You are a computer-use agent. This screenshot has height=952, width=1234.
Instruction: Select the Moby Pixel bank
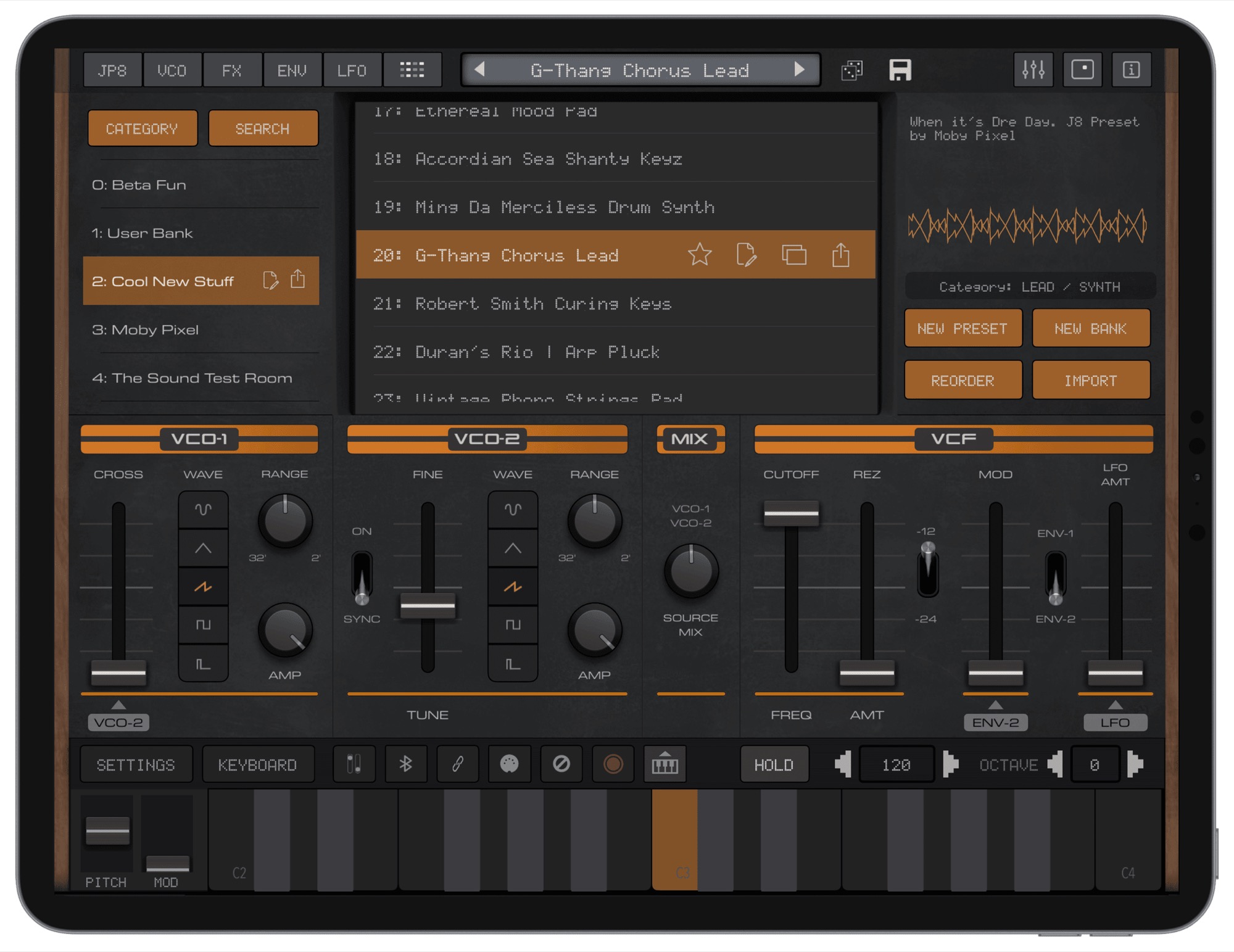201,329
